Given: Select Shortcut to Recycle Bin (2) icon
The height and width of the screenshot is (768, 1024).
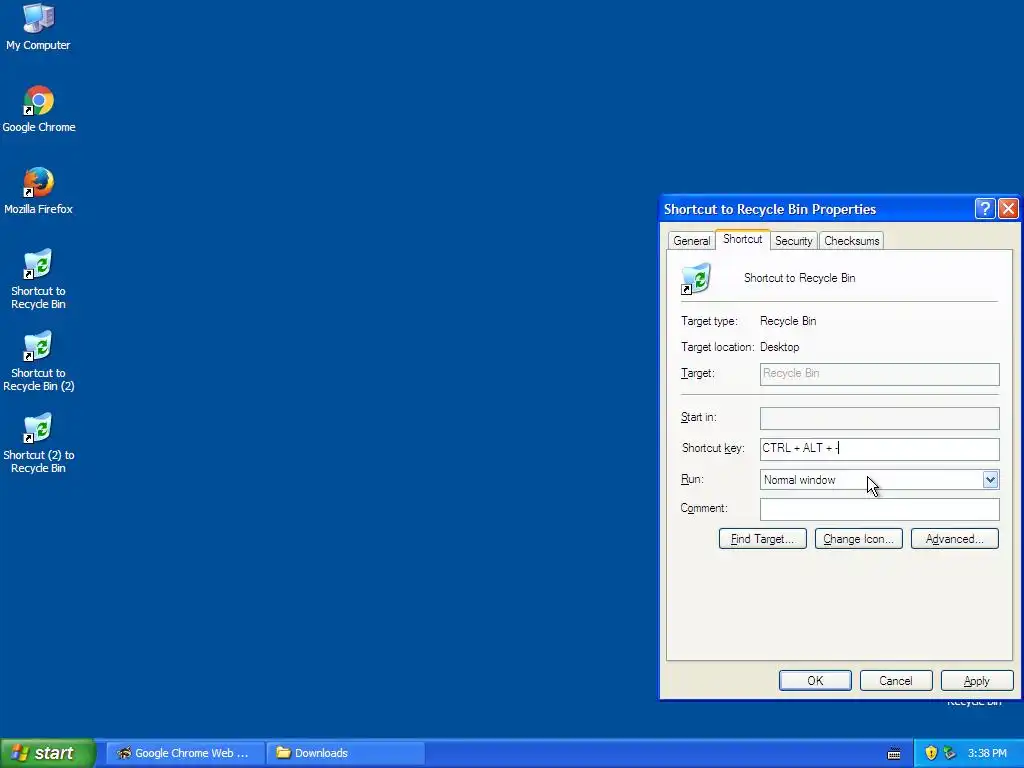Looking at the screenshot, I should pos(39,362).
